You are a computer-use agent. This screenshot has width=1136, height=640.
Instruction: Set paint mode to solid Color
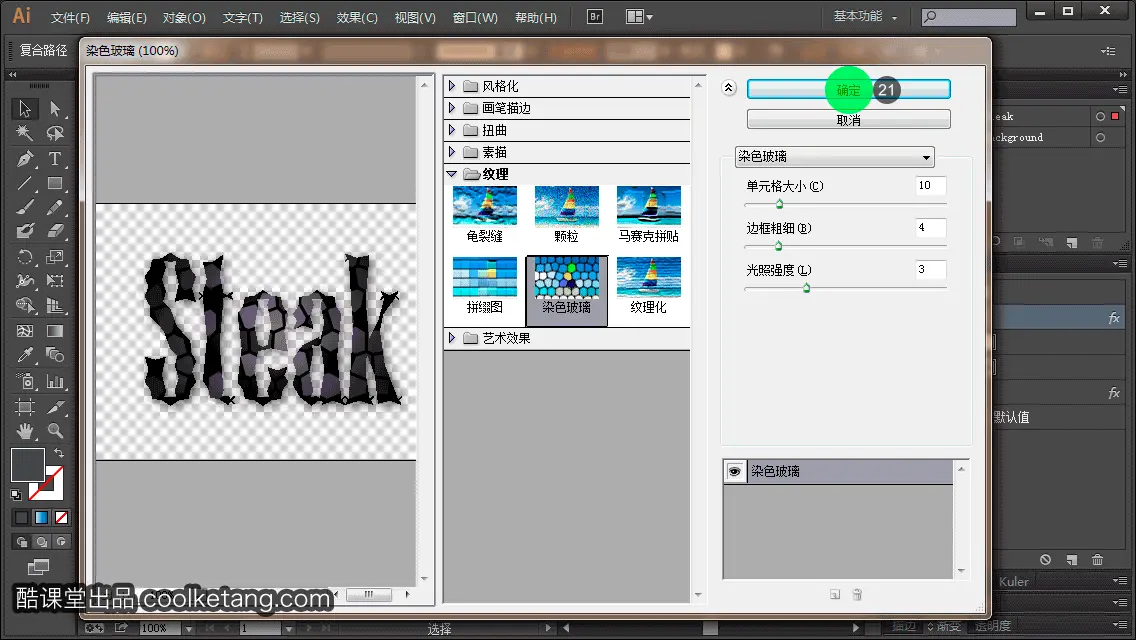[x=22, y=518]
